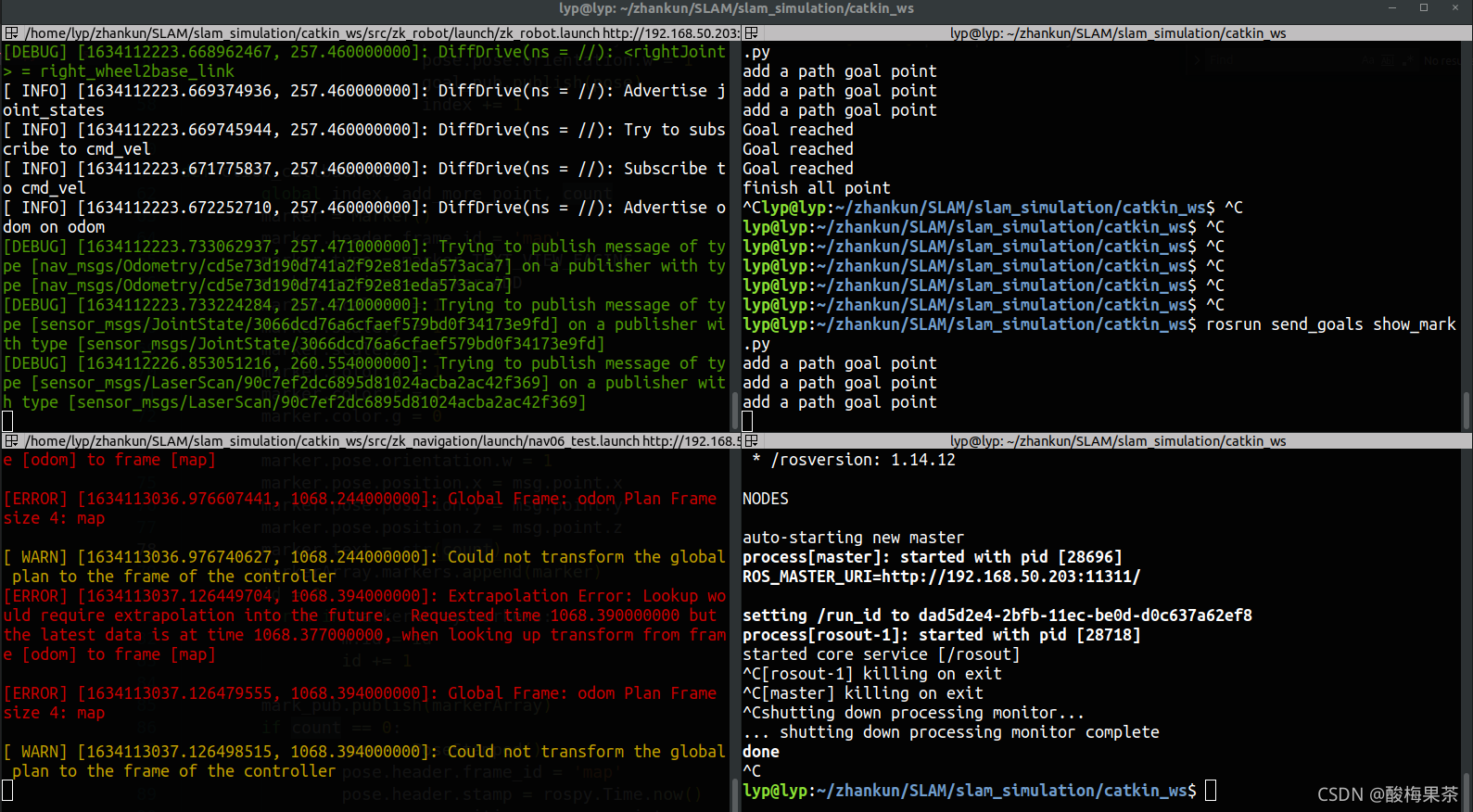
Task: Click the 'rosrun send_goals show_mark' command
Action: (x=1331, y=324)
